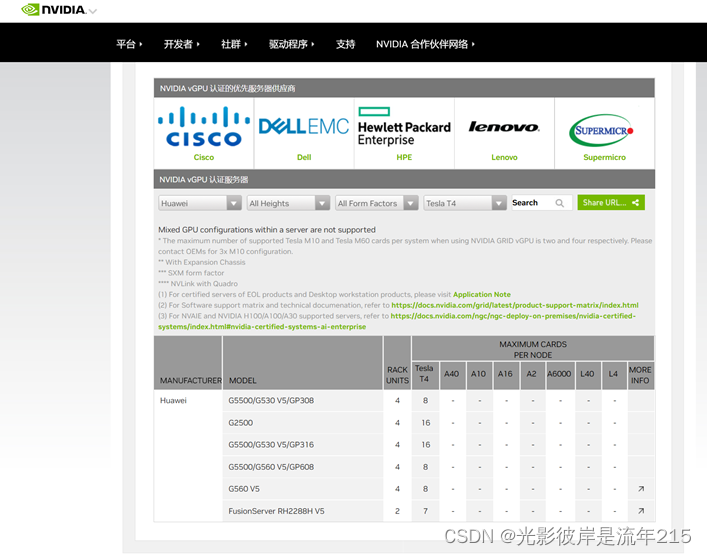Open the product-support-matrix docs link
This screenshot has width=707, height=556.
tap(514, 305)
